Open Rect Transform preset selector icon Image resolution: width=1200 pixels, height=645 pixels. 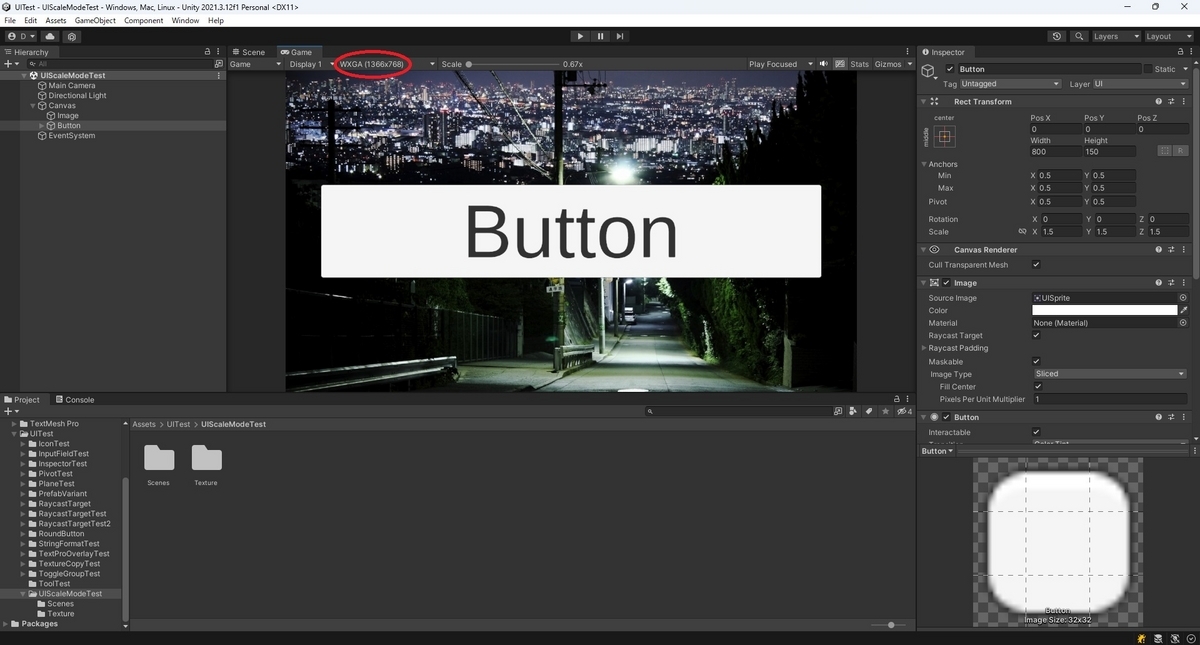coord(1171,101)
